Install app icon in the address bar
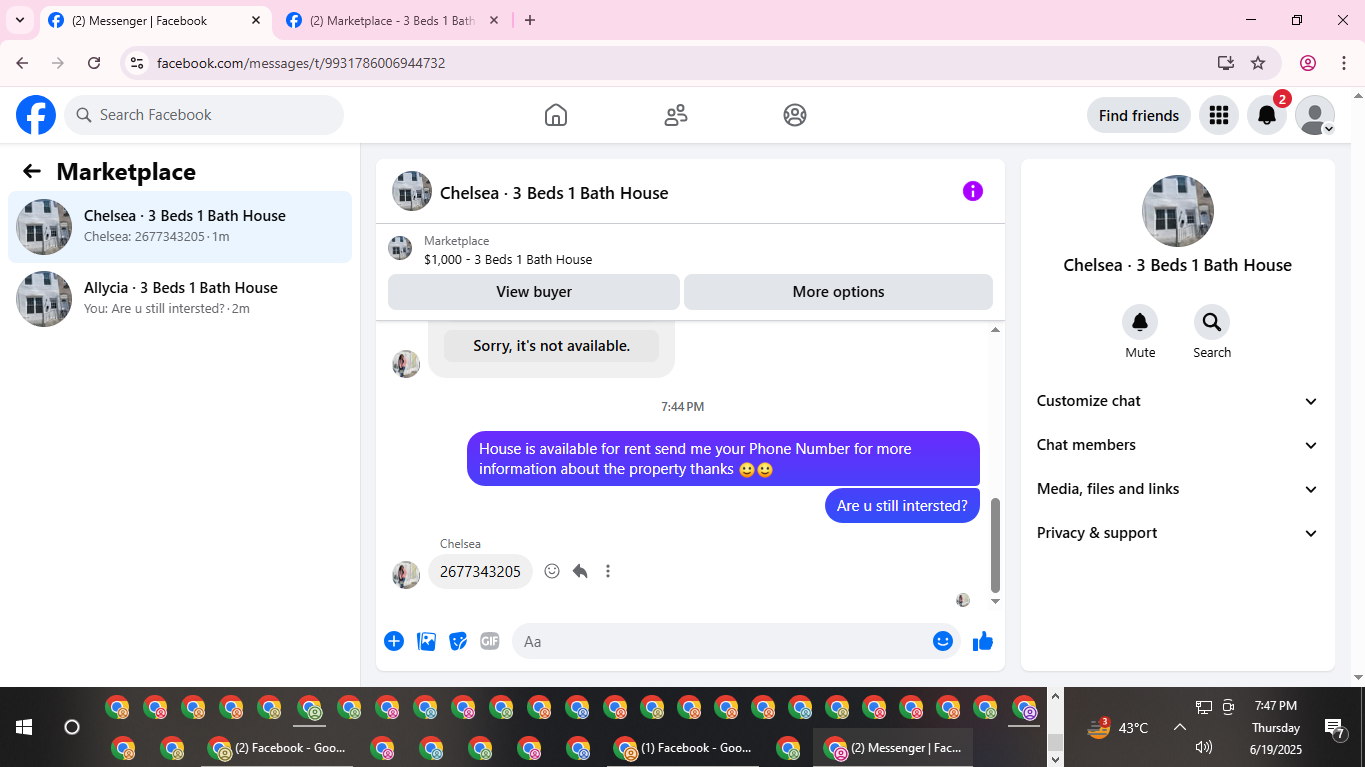Image resolution: width=1365 pixels, height=767 pixels. click(1226, 63)
